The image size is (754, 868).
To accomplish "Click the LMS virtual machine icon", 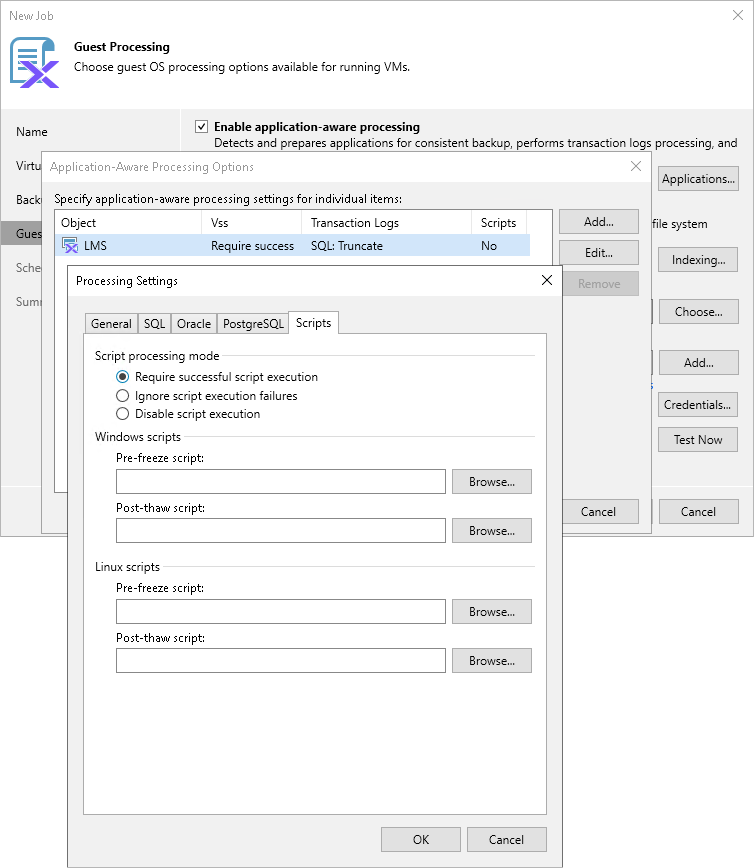I will pos(70,246).
